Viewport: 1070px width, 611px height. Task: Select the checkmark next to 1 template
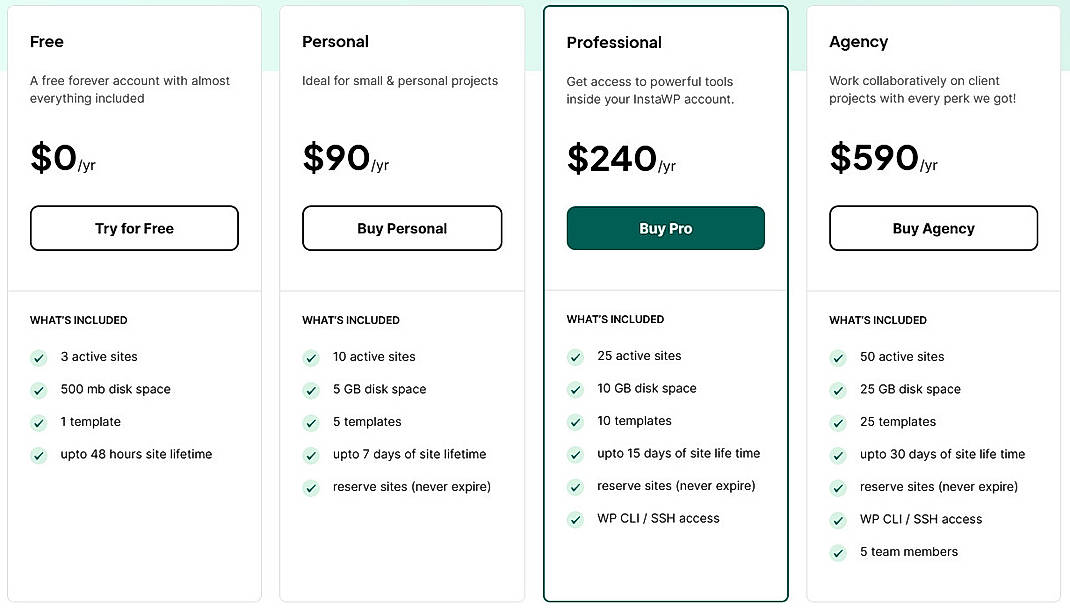[x=39, y=422]
